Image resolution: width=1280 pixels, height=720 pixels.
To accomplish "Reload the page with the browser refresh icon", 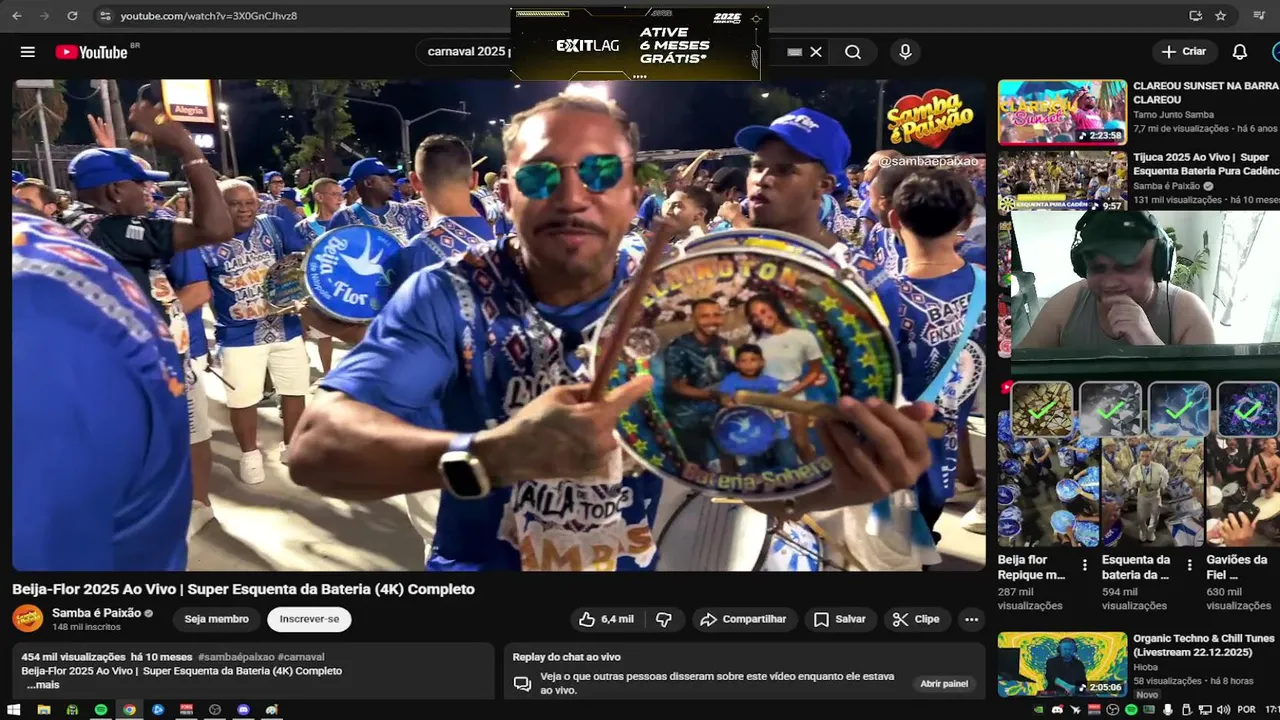I will [72, 16].
